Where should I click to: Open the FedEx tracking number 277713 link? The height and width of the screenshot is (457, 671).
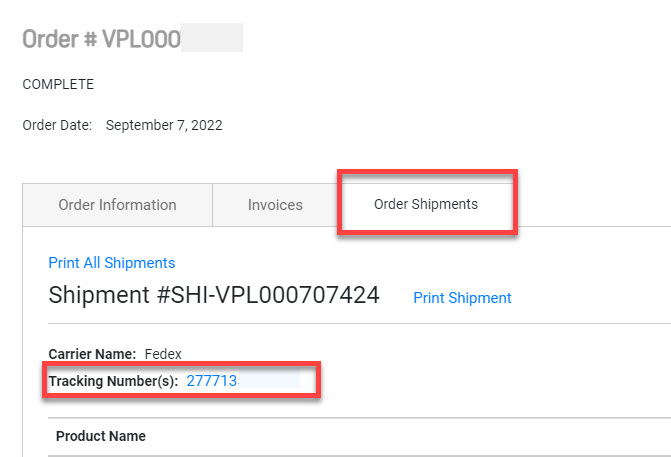tap(213, 381)
